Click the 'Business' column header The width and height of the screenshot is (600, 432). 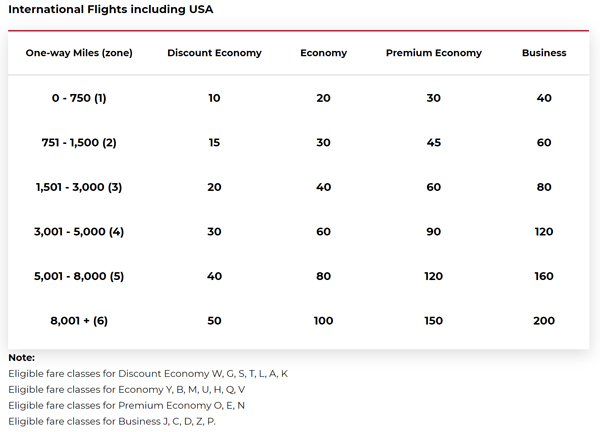click(x=544, y=53)
